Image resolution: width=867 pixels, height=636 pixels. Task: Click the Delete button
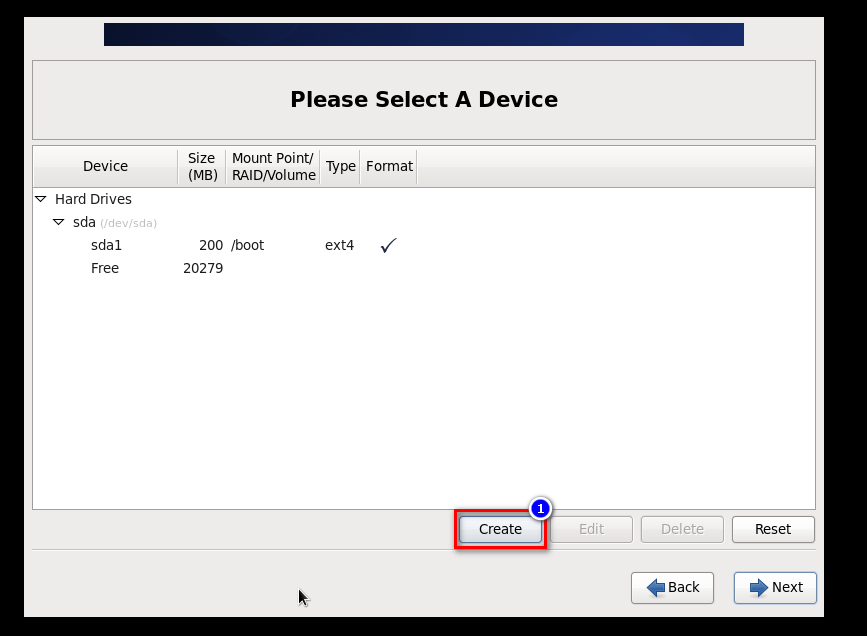pyautogui.click(x=682, y=529)
